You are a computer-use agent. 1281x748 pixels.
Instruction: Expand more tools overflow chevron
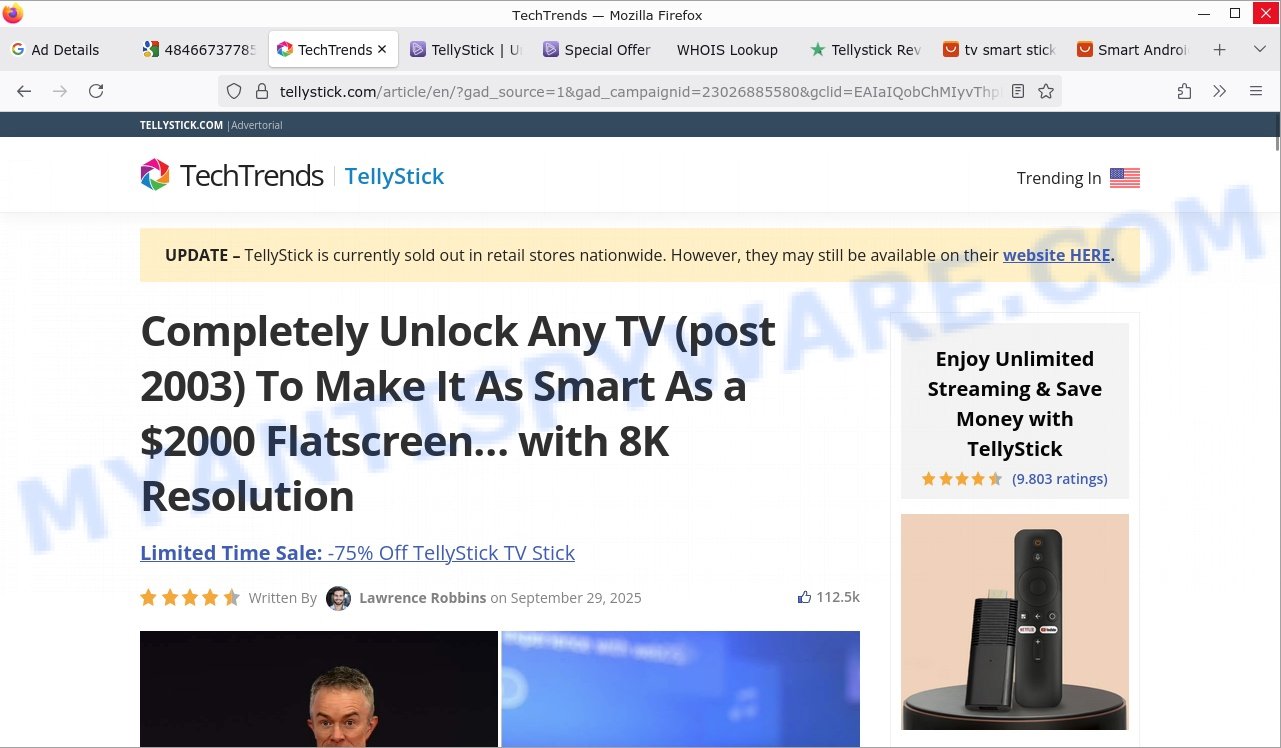click(1219, 91)
